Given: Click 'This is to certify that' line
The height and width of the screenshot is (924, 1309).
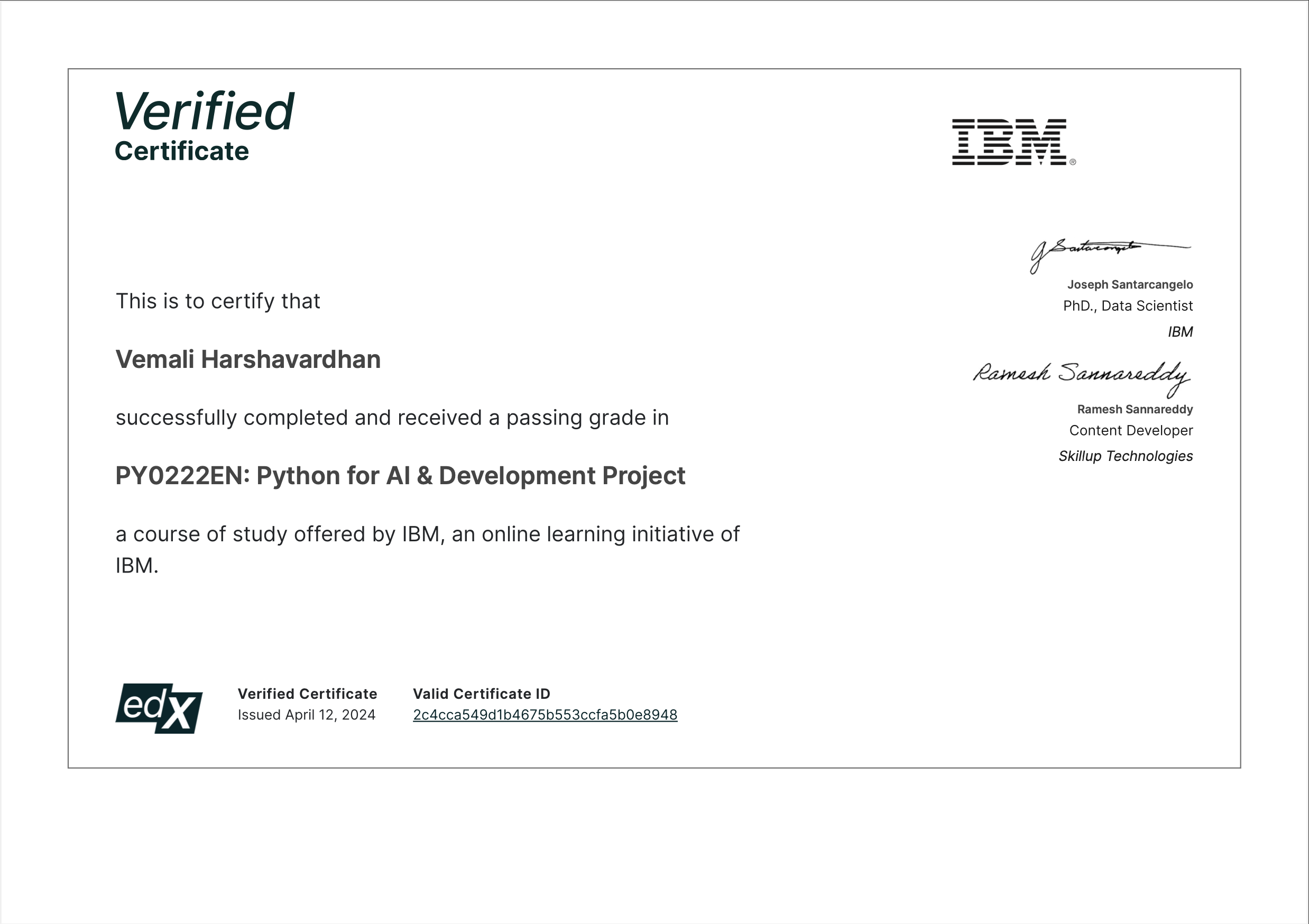Looking at the screenshot, I should 218,301.
